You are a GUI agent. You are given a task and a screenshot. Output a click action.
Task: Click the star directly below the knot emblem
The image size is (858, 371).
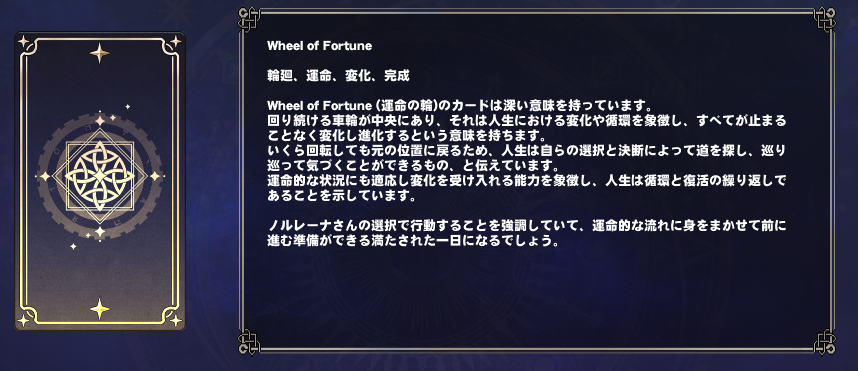(100, 232)
